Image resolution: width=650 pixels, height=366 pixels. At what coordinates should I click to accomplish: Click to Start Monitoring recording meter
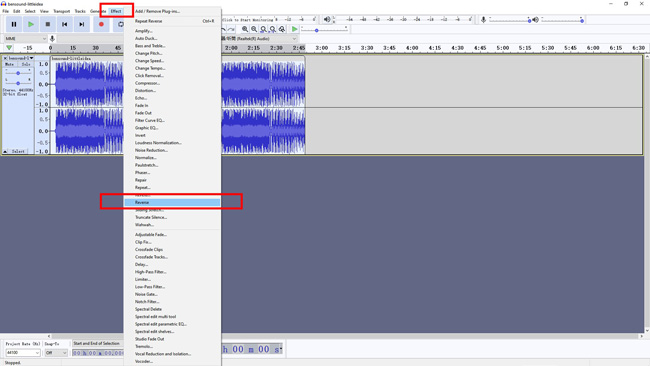(248, 19)
